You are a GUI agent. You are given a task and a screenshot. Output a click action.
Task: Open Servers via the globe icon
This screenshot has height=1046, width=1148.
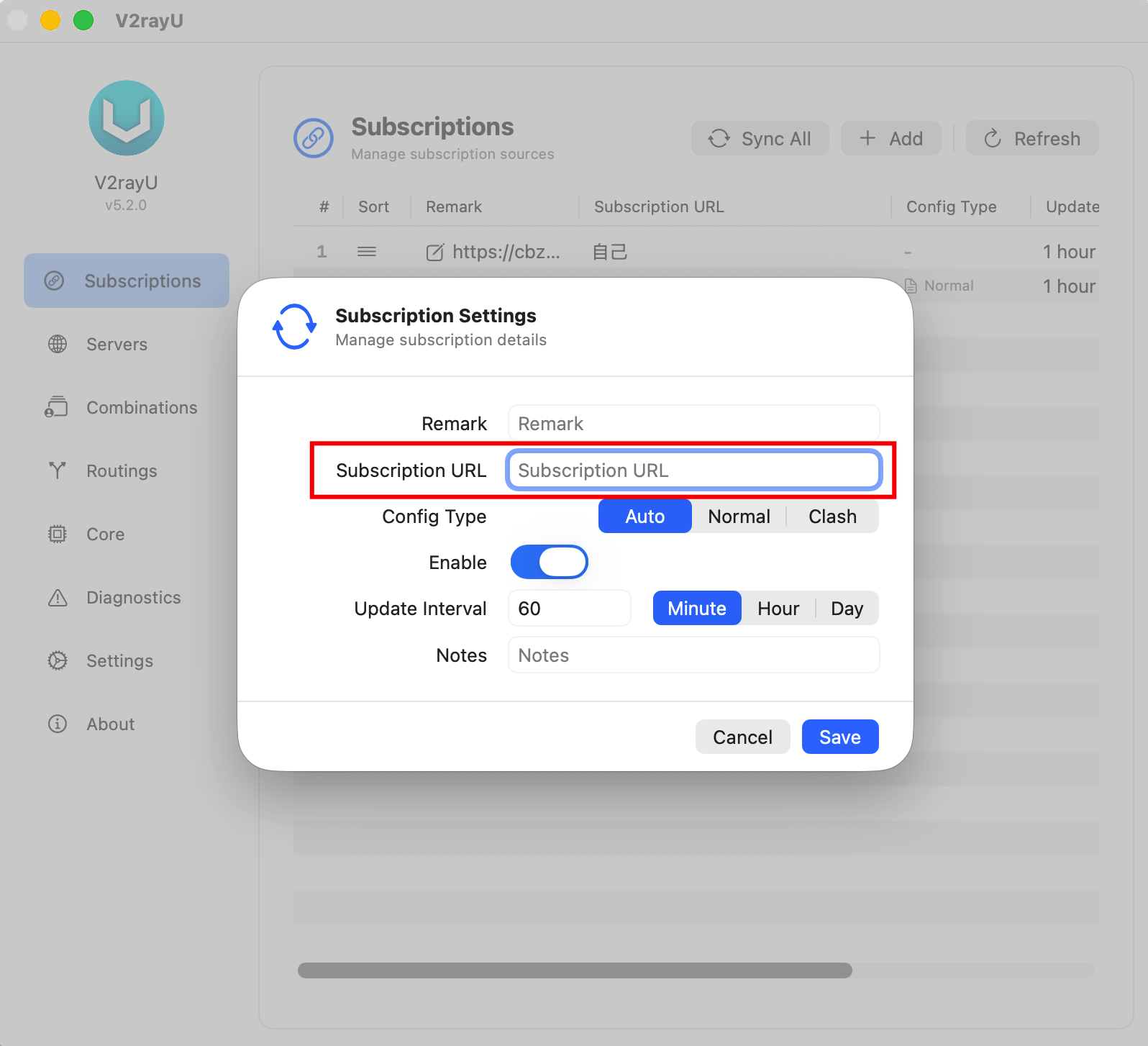(58, 344)
